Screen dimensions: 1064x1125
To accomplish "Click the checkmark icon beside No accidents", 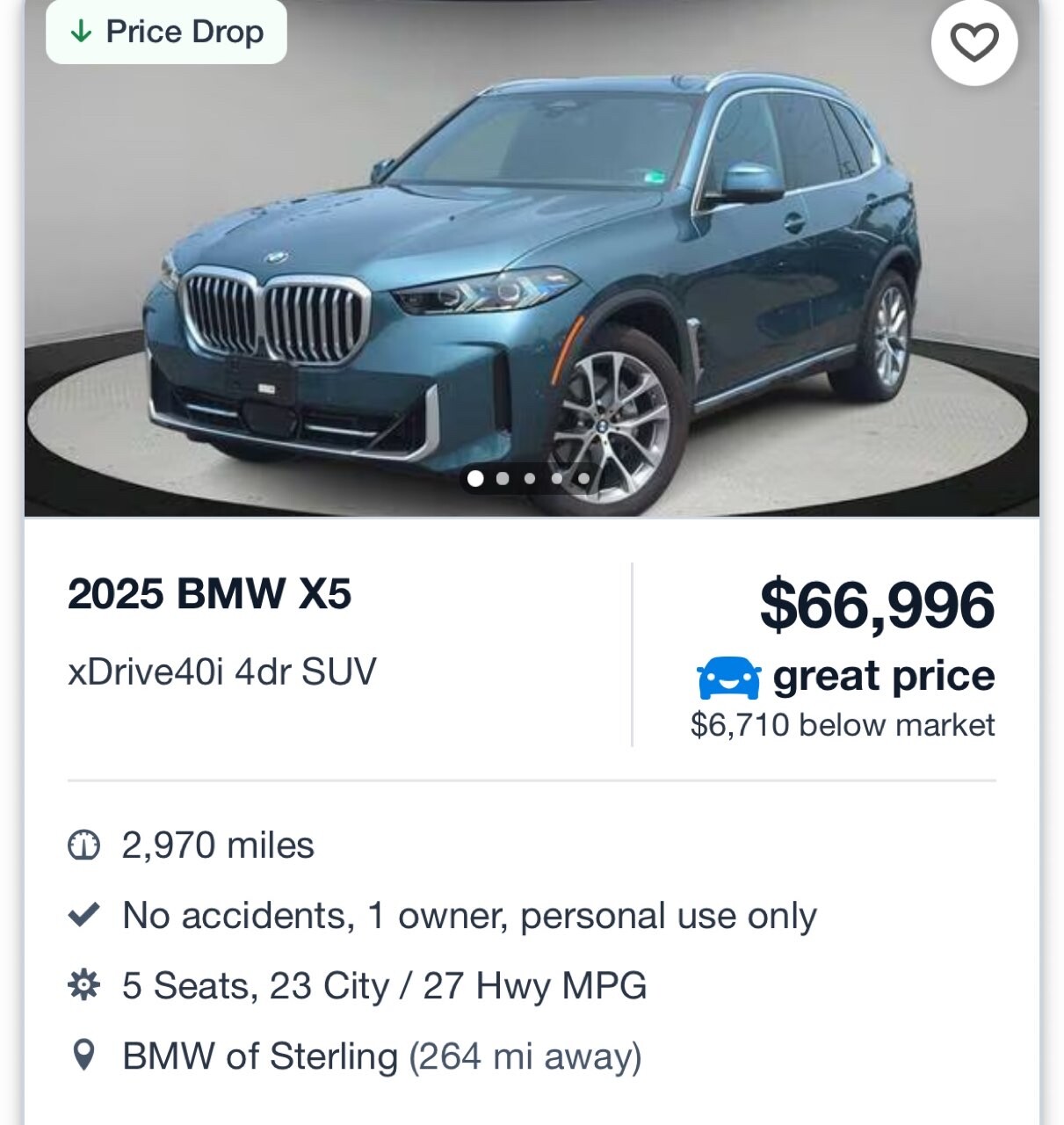I will 83,916.
